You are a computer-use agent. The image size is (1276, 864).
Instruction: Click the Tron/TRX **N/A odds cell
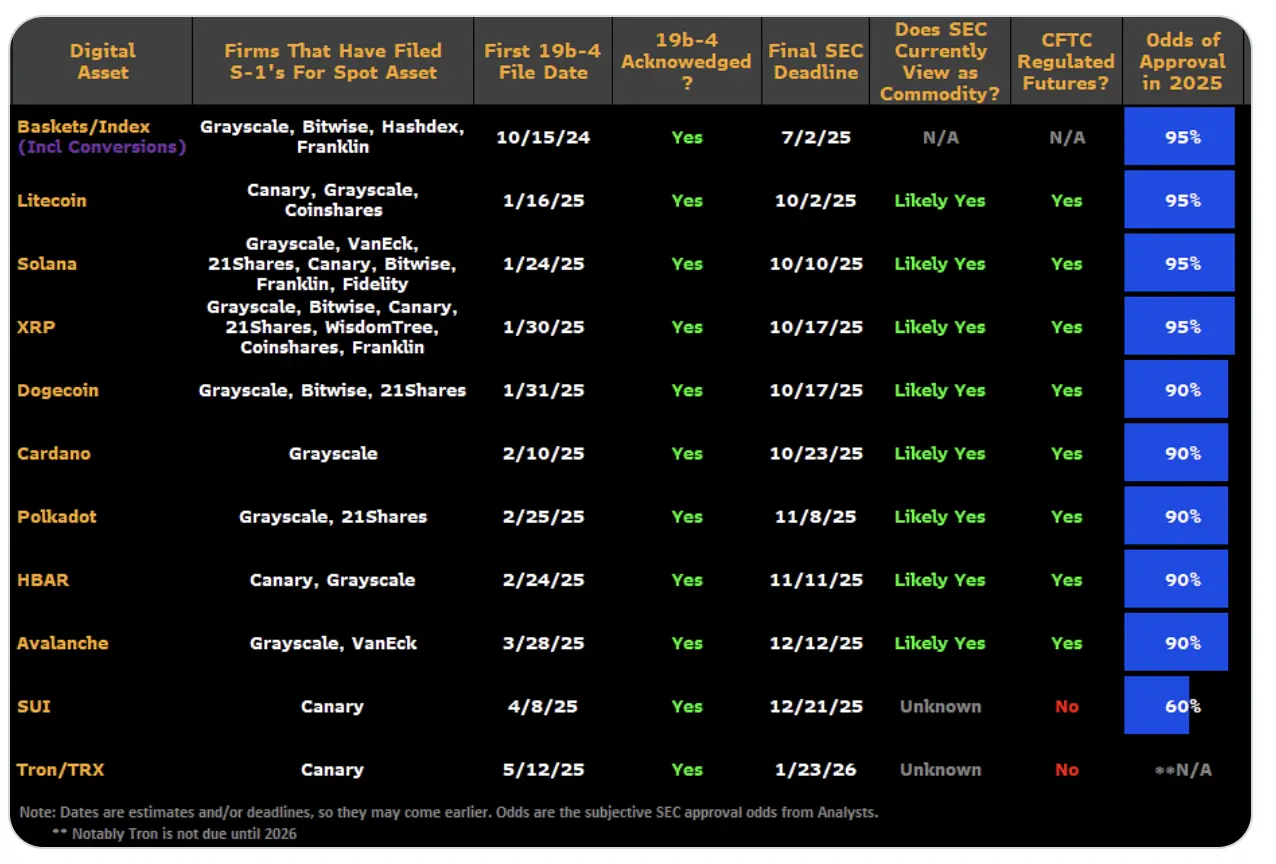pos(1183,770)
